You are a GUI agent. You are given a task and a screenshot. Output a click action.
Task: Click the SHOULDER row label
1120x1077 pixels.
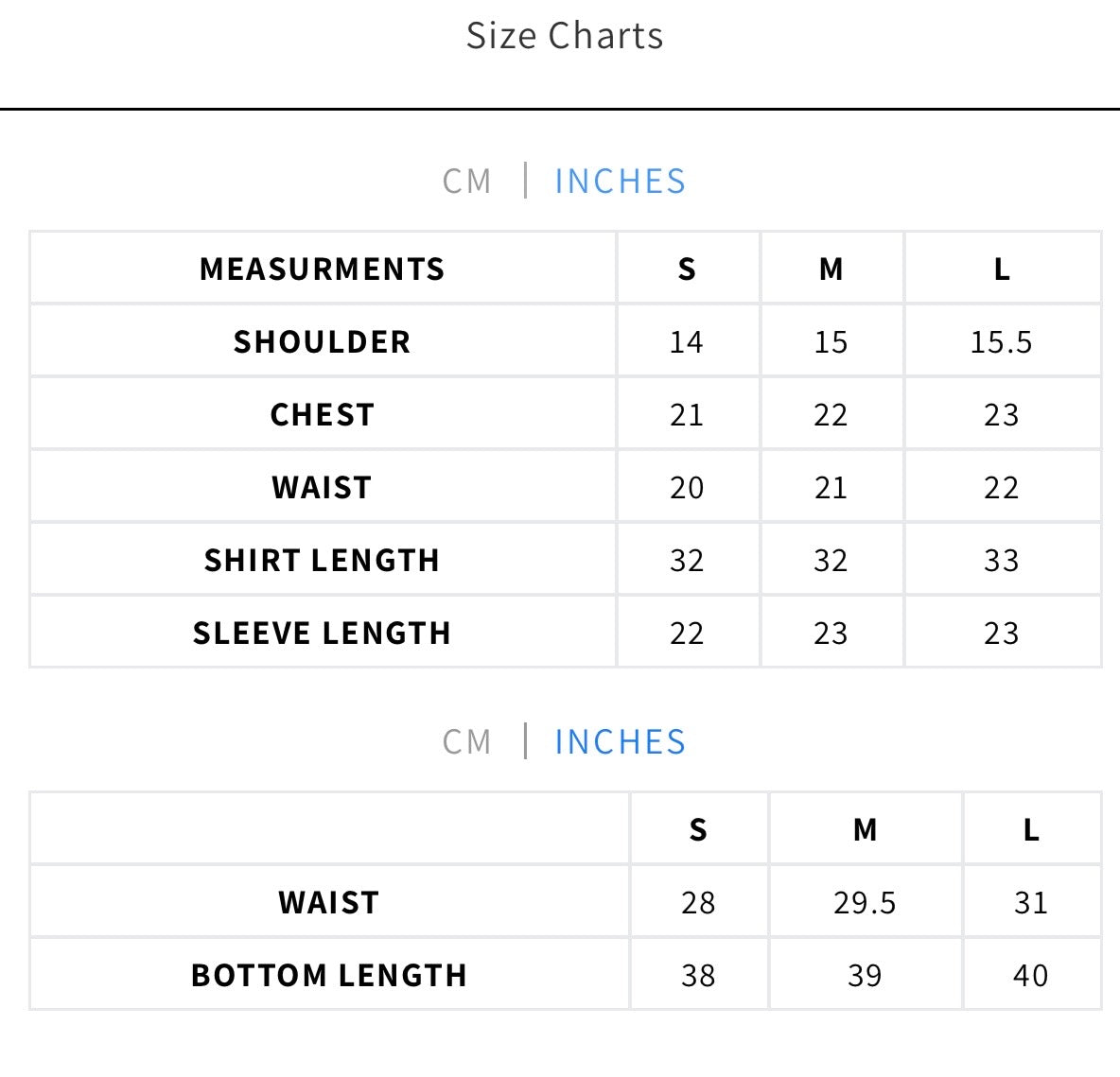click(323, 342)
